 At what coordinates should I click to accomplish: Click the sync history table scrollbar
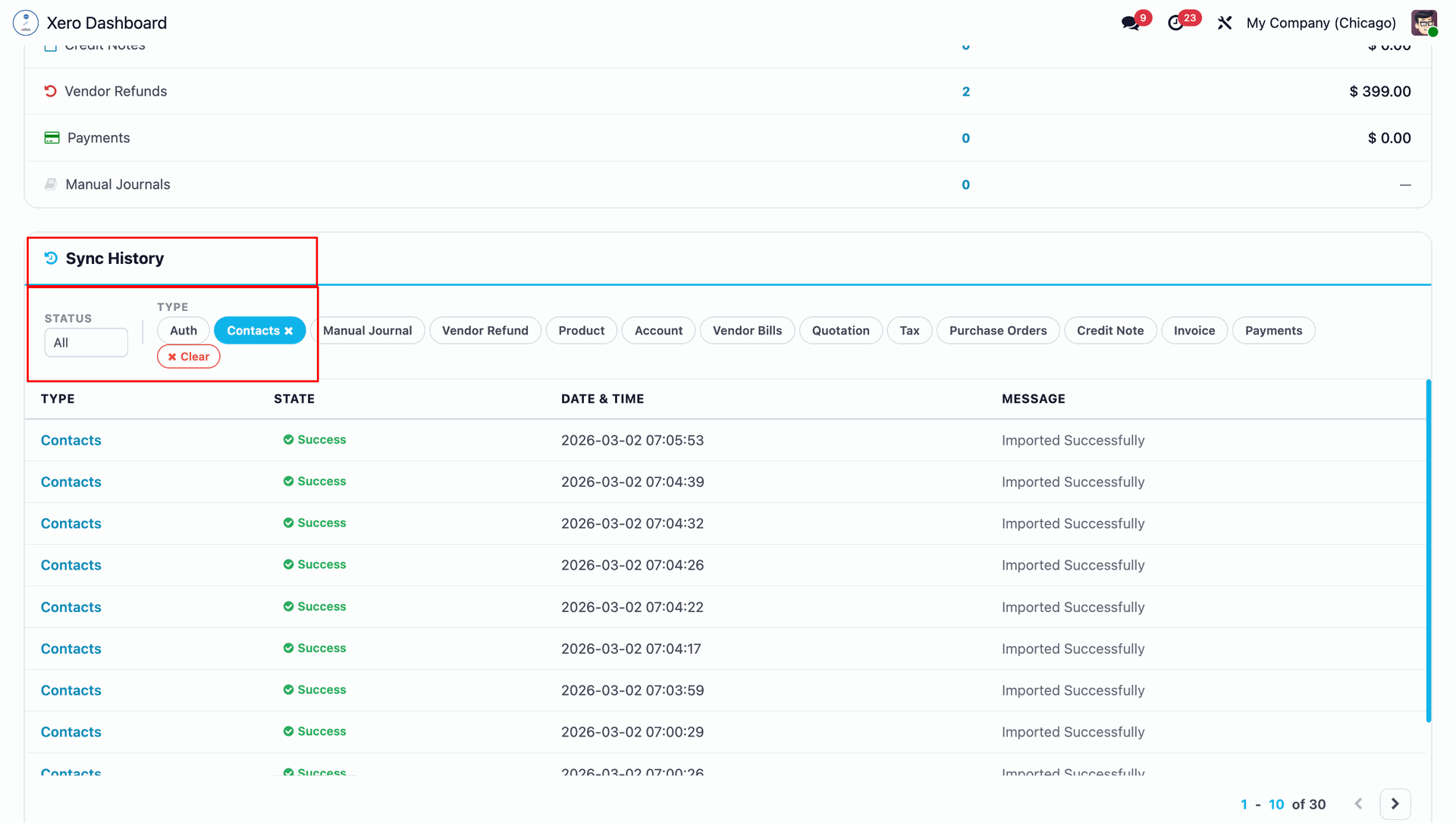click(x=1428, y=551)
